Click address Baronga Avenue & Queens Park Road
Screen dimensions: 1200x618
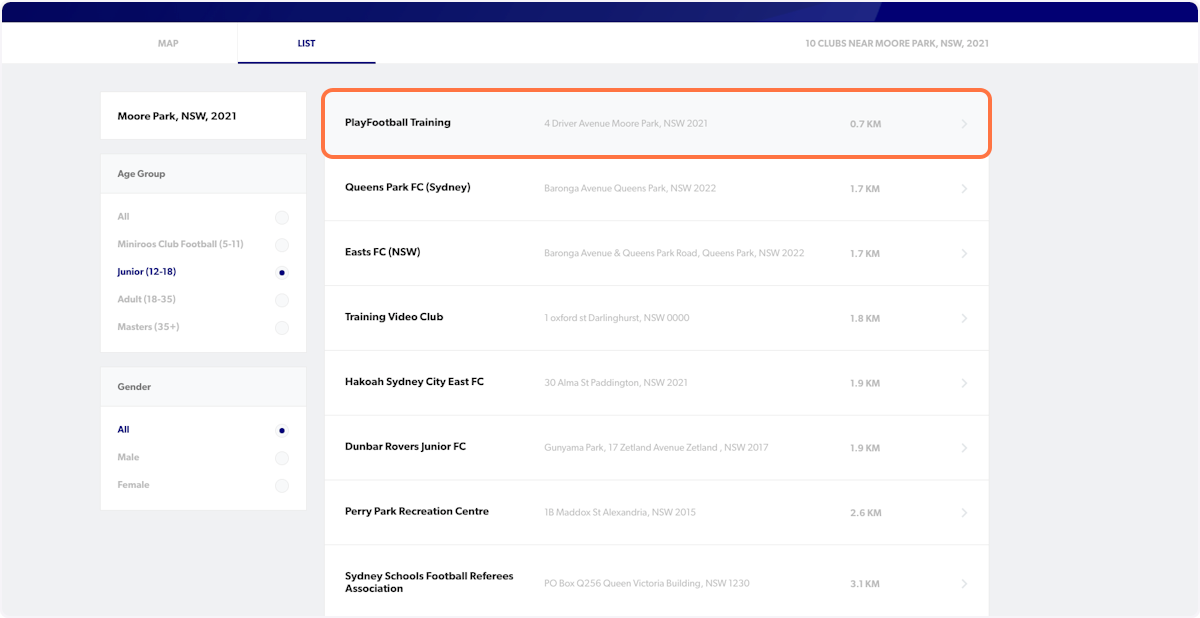click(x=674, y=253)
